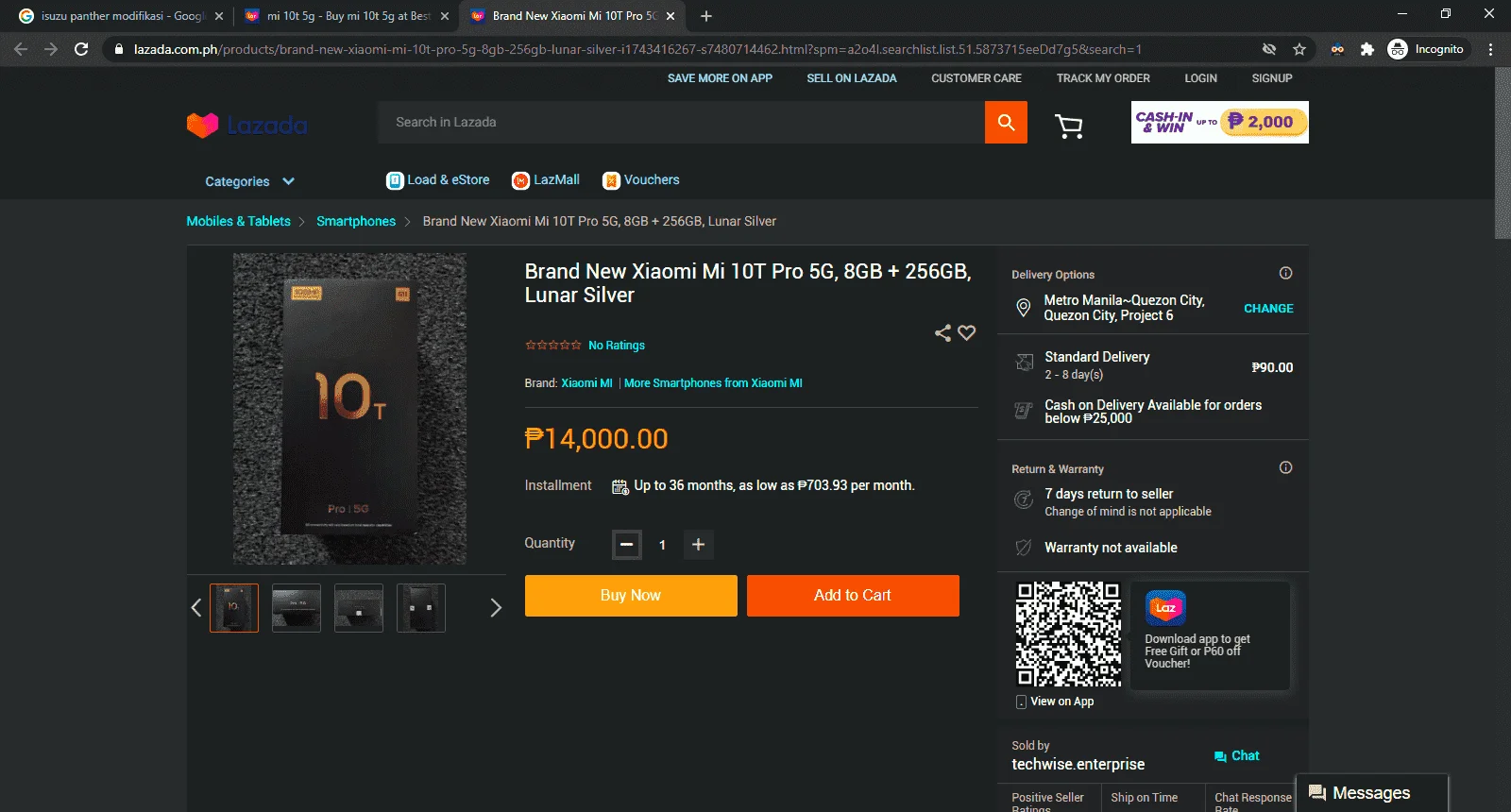Click the Add to Cart button
Screen dimensions: 1511x812
click(853, 596)
